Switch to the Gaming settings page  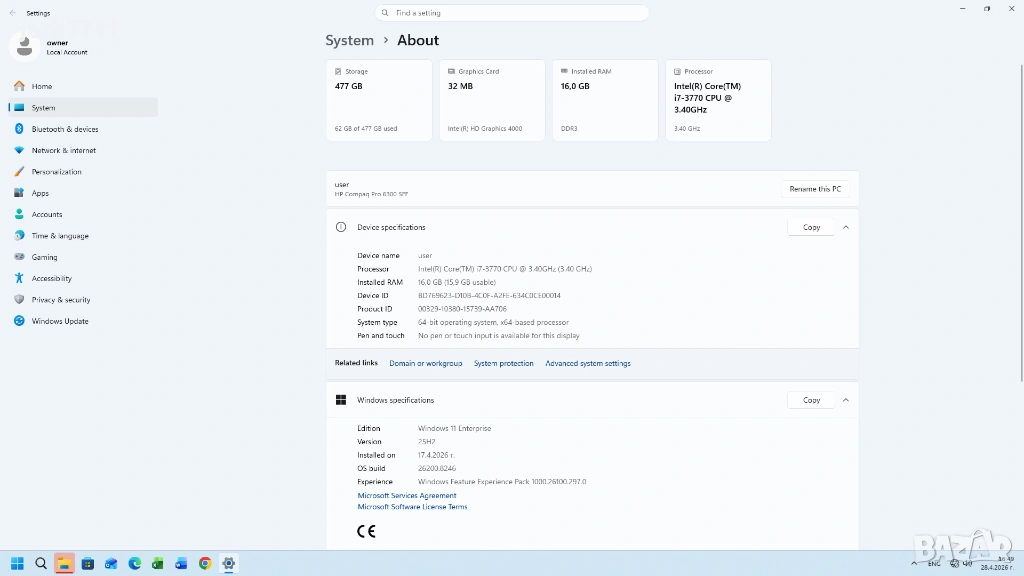pos(44,257)
